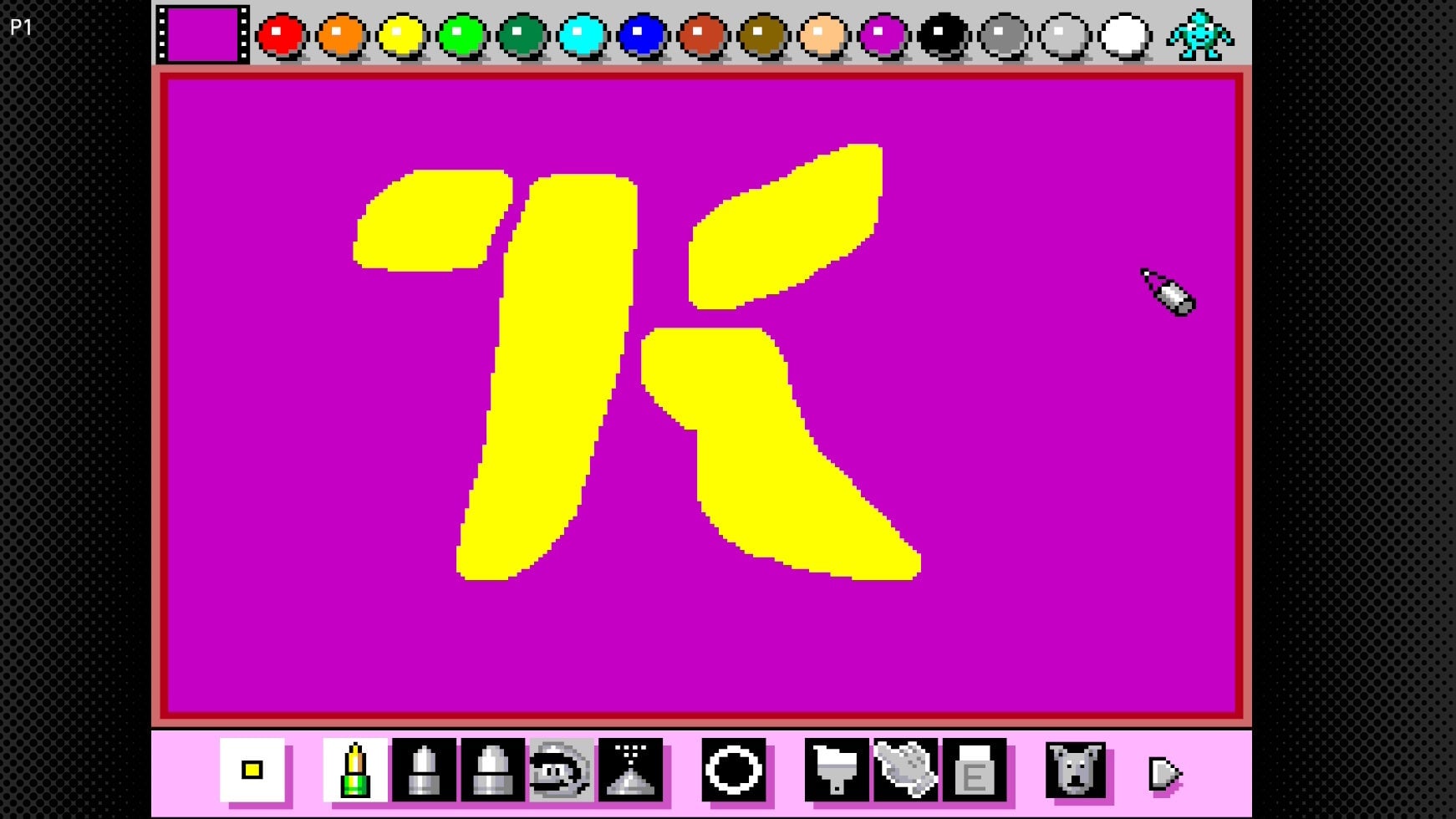The width and height of the screenshot is (1456, 819).
Task: Choose the white paint color
Action: [1124, 36]
